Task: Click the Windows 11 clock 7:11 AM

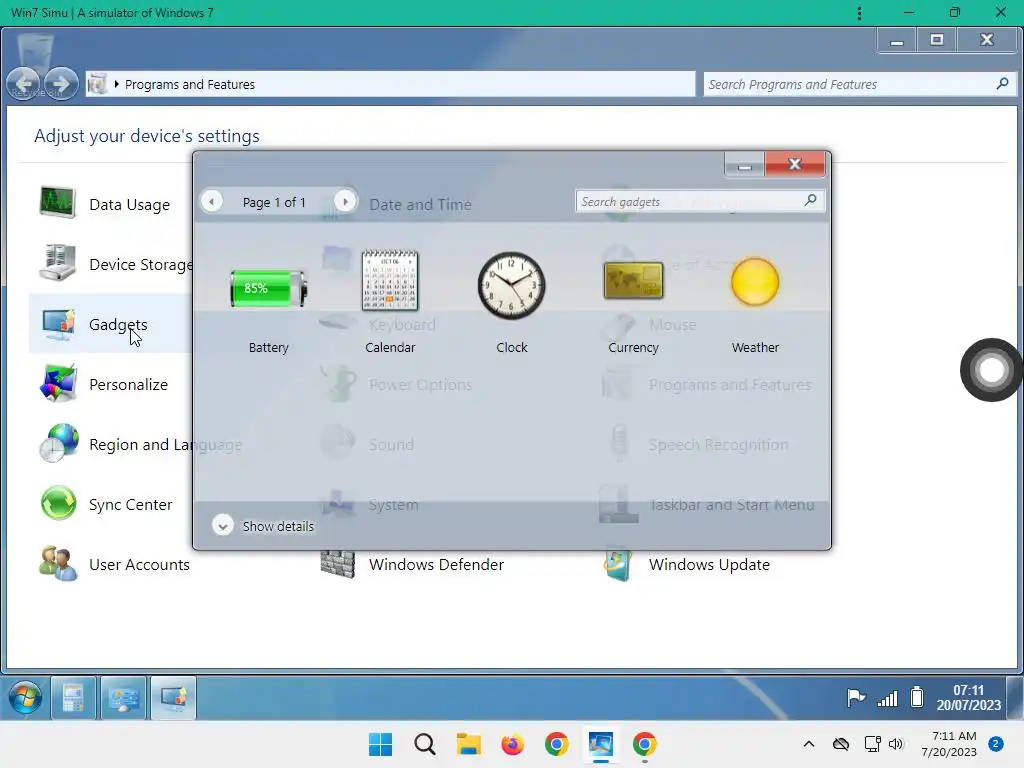Action: [x=954, y=736]
